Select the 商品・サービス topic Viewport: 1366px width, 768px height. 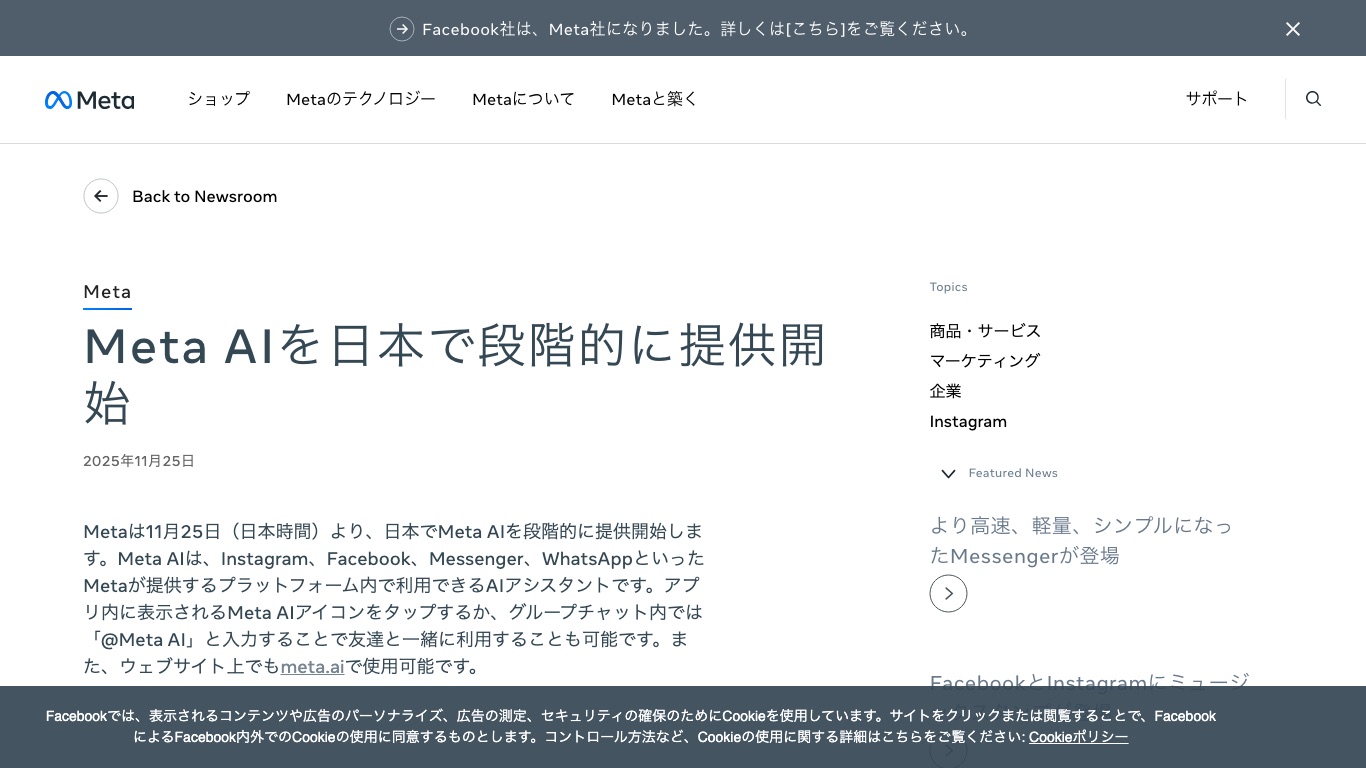pyautogui.click(x=985, y=330)
